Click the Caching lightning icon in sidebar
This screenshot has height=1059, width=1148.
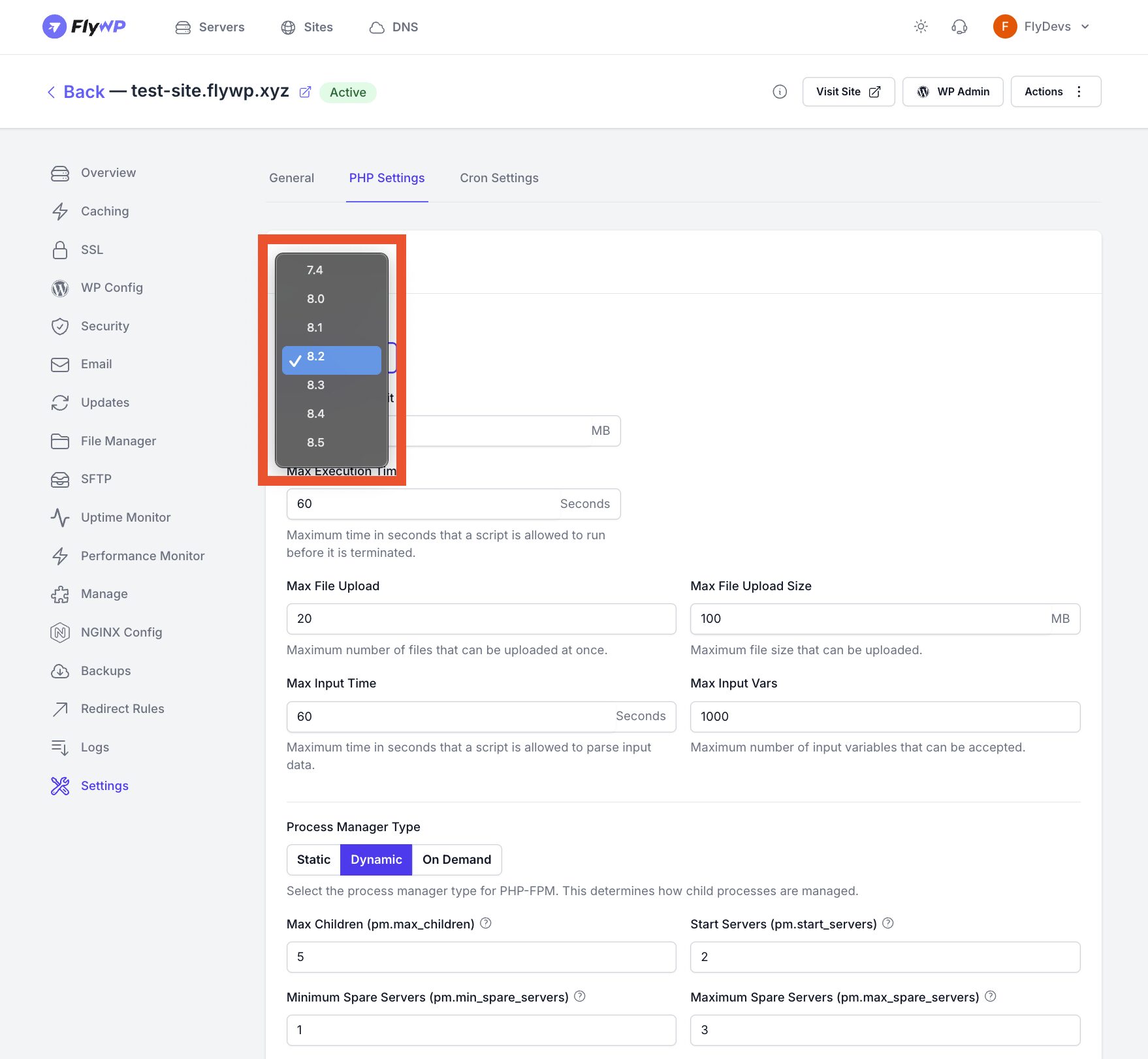(59, 211)
